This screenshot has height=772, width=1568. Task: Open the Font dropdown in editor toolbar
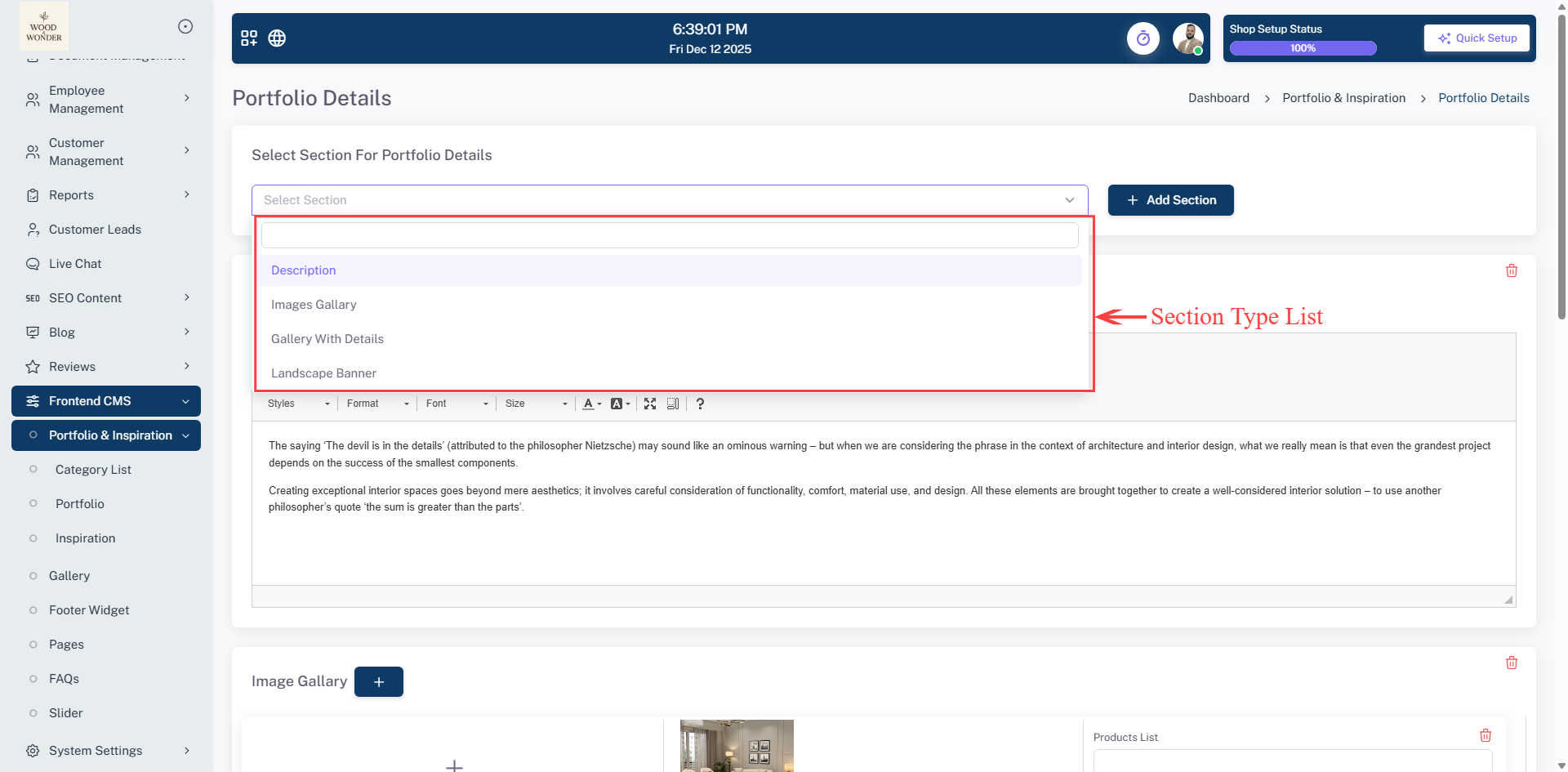[x=457, y=404]
